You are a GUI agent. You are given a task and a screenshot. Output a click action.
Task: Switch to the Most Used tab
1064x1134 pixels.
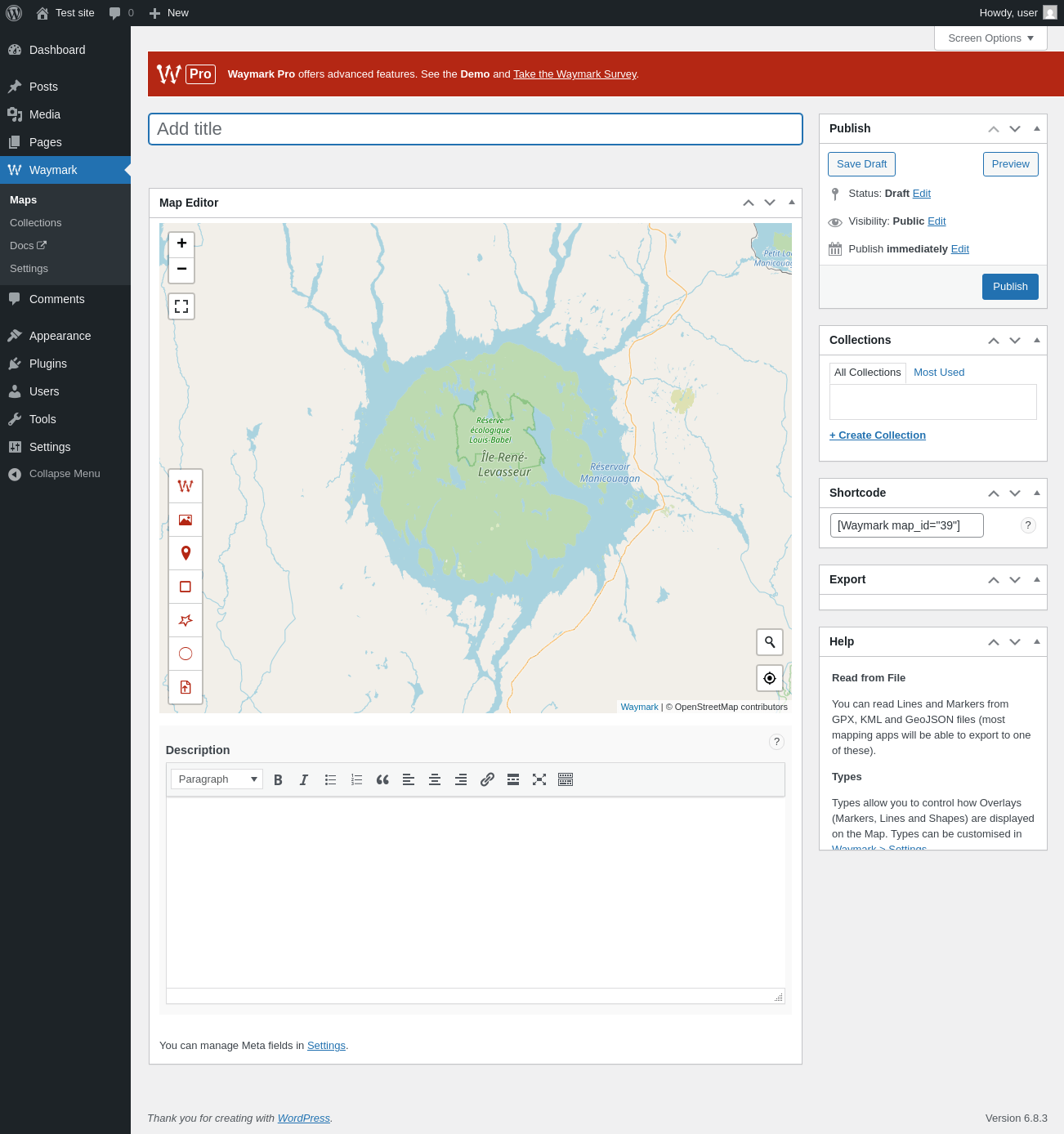click(x=939, y=373)
